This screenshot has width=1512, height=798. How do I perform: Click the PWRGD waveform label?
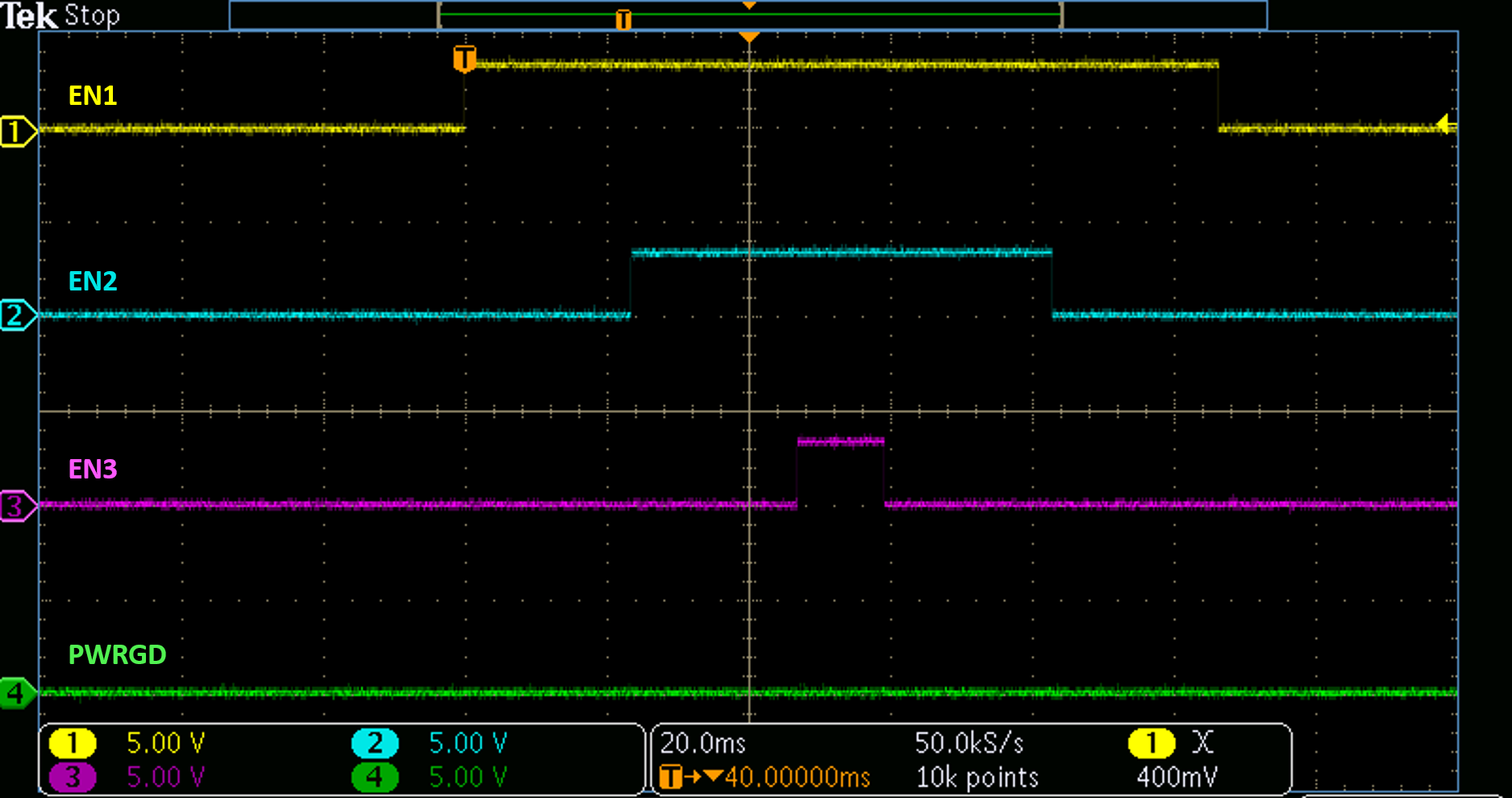(117, 654)
